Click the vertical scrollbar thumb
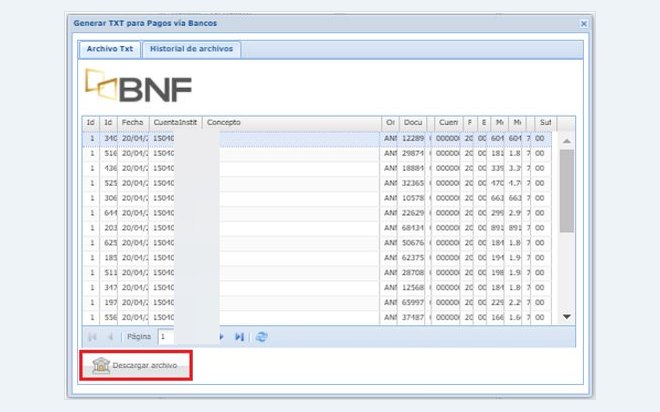The width and height of the screenshot is (660, 412). [567, 191]
